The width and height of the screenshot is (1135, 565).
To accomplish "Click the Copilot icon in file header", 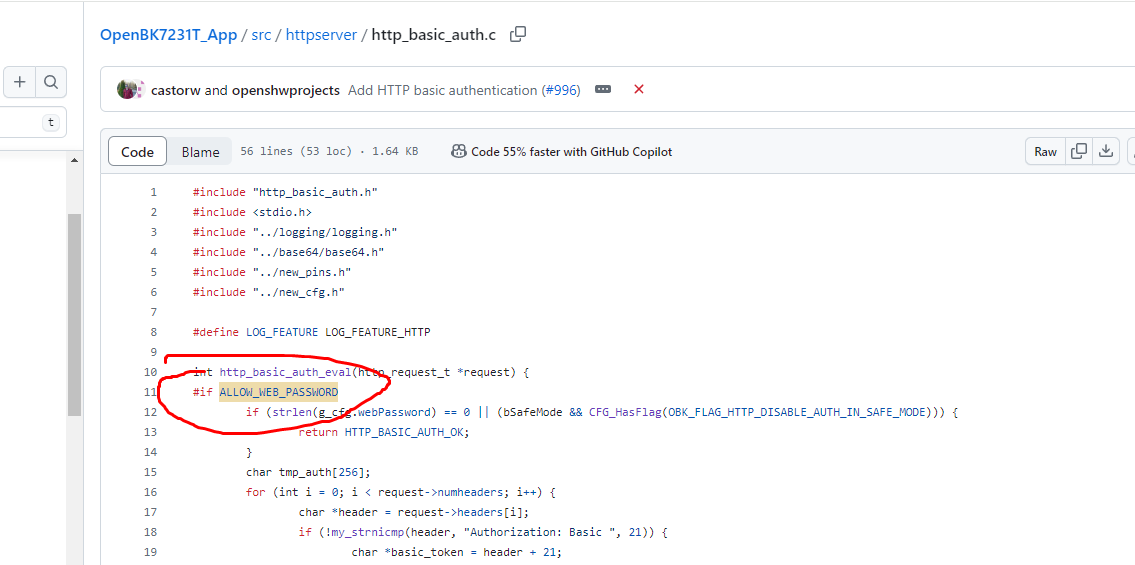I will (x=458, y=152).
